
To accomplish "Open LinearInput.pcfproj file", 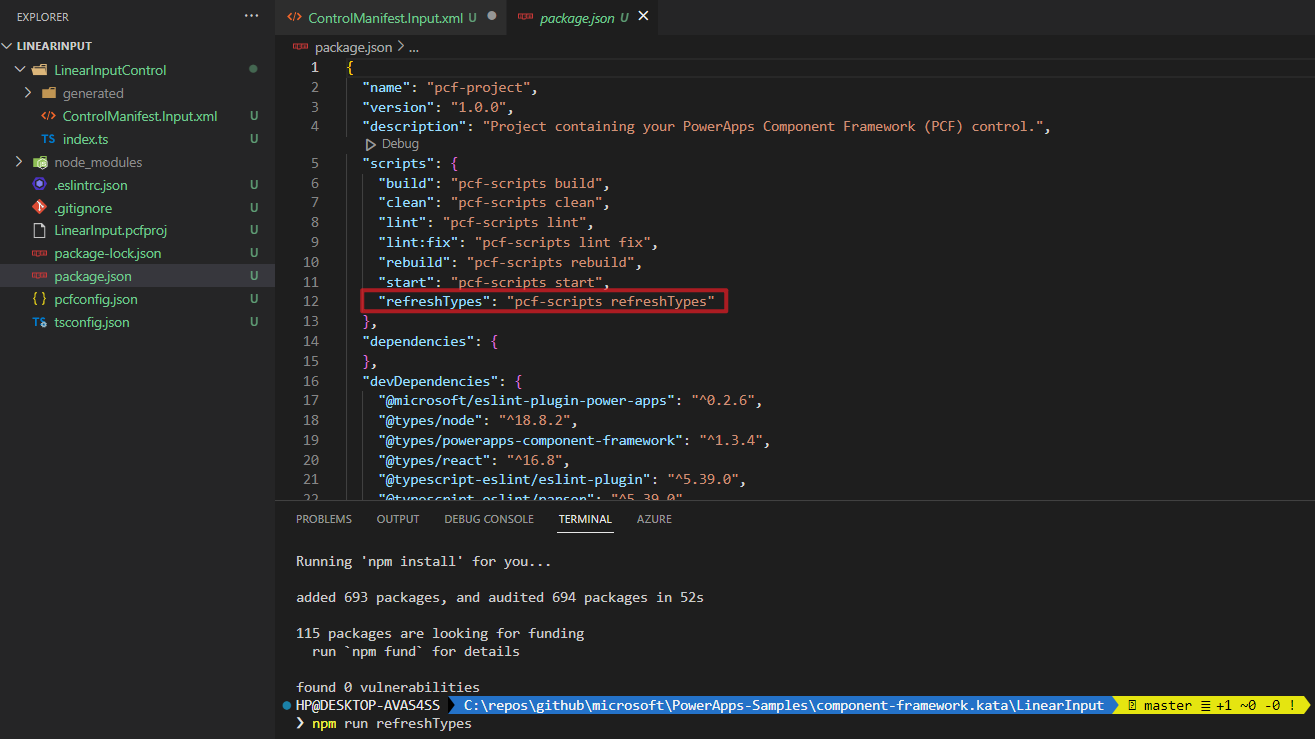I will (x=110, y=231).
